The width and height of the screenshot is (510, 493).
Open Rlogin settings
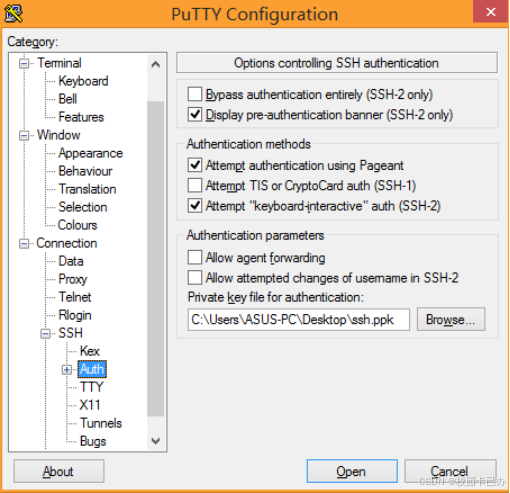(75, 315)
